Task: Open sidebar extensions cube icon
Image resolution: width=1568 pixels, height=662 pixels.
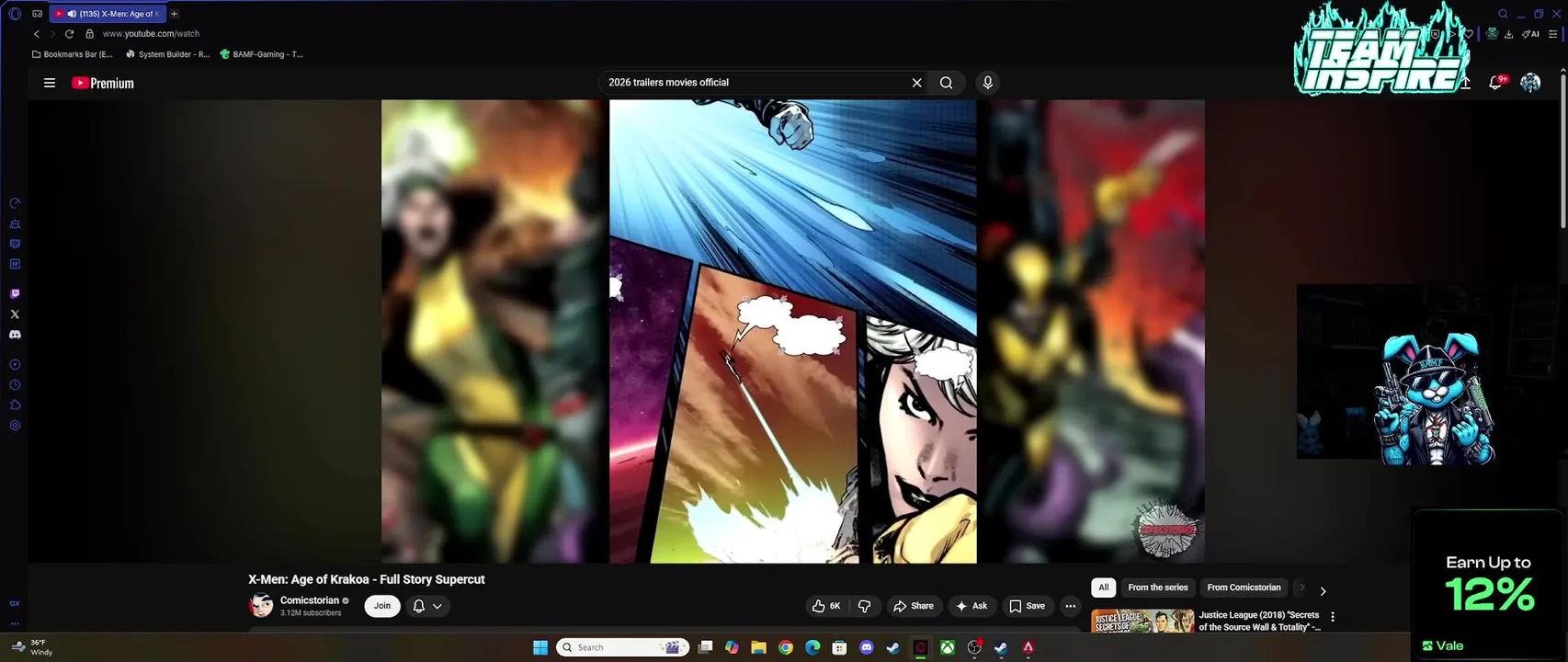Action: click(15, 405)
